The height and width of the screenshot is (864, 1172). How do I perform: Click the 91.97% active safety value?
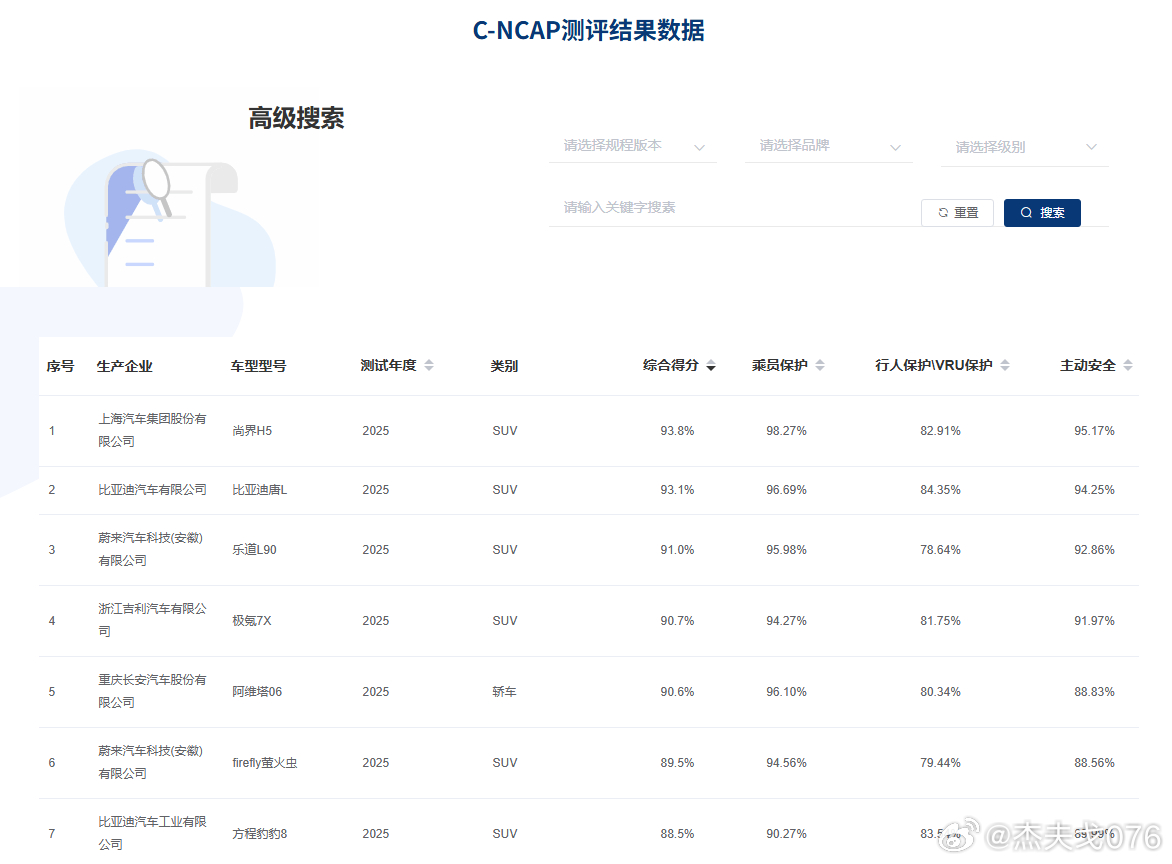click(1094, 621)
